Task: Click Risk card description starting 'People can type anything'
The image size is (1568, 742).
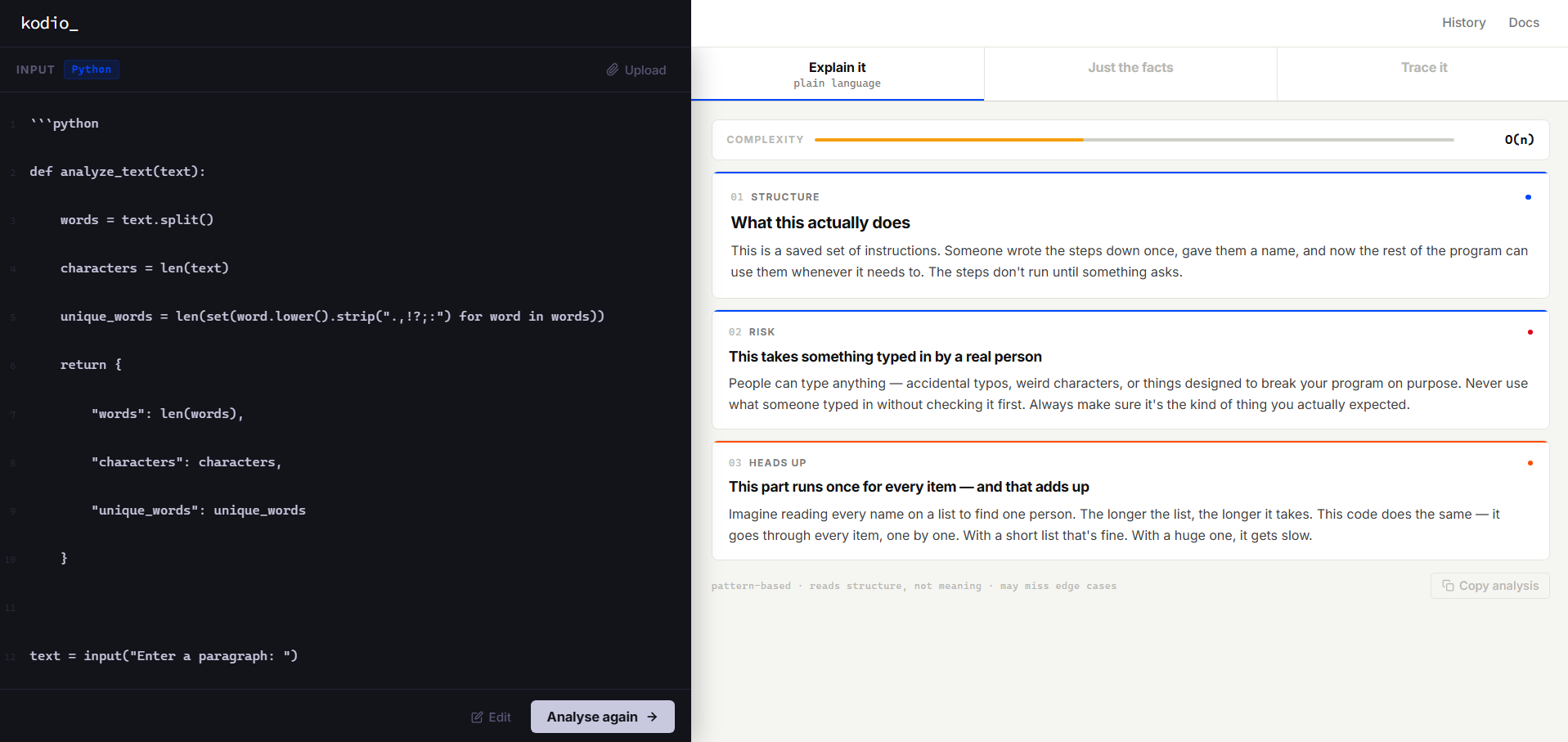Action: tap(1129, 394)
